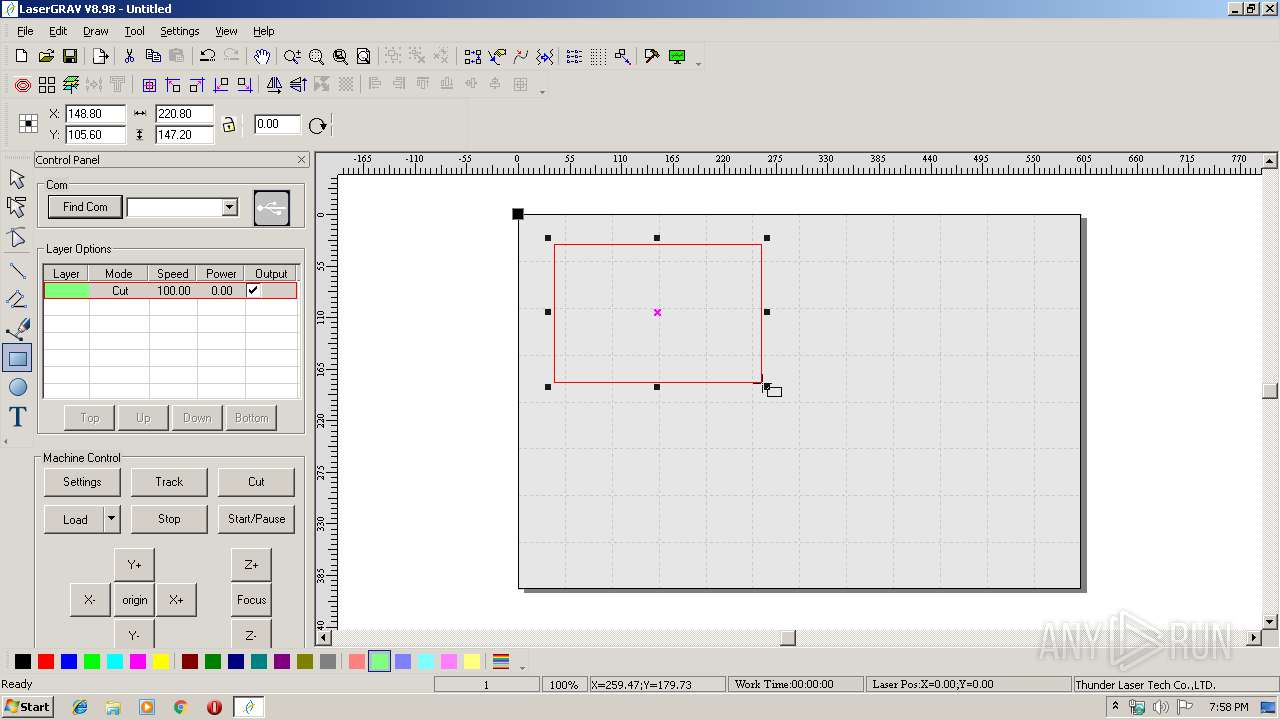Click the hammer settings icon in toolbar
This screenshot has width=1280, height=720.
point(652,57)
